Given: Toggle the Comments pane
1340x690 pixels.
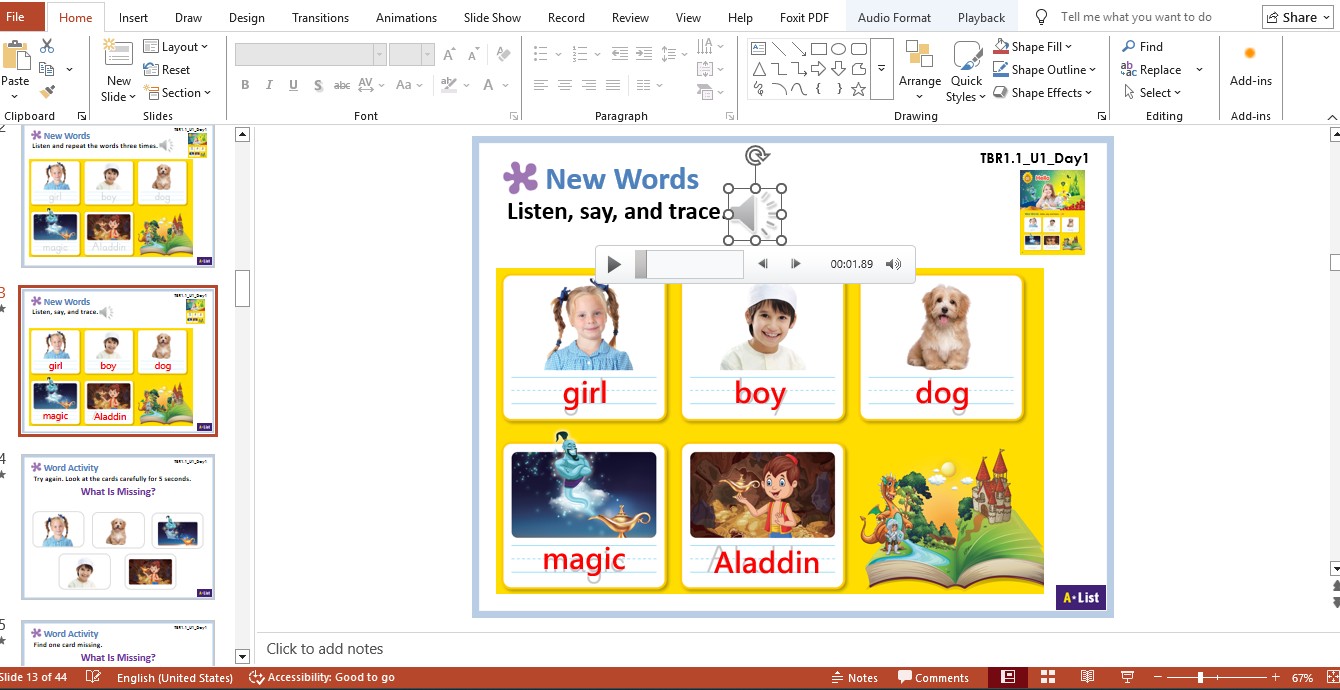Looking at the screenshot, I should tap(933, 678).
